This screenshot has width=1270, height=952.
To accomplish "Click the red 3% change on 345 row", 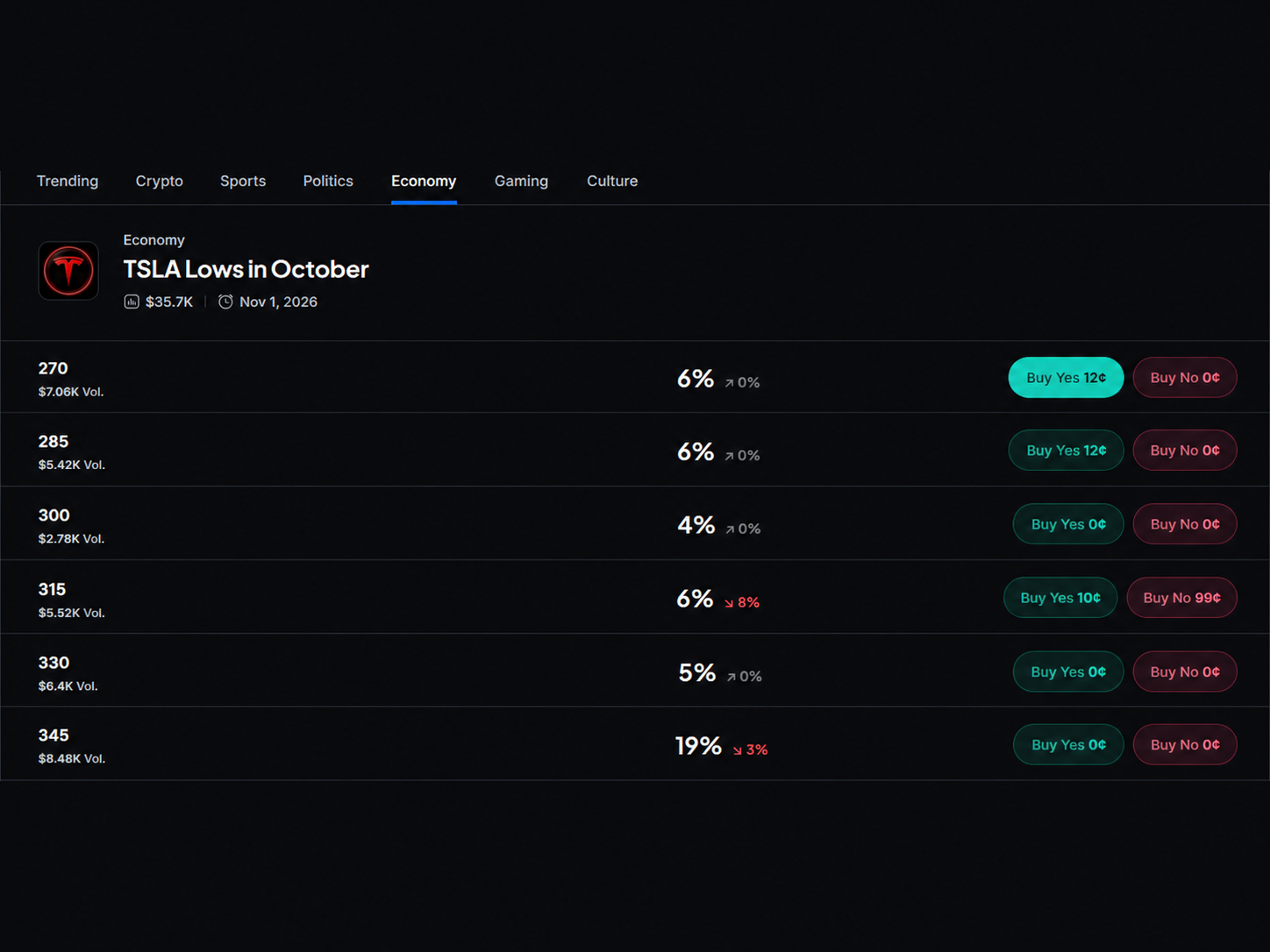I will pos(750,750).
